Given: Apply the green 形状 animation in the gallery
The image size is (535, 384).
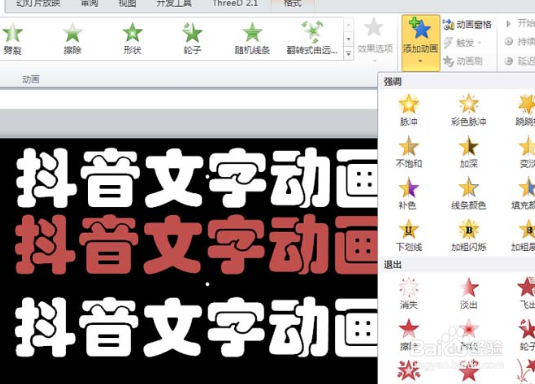Looking at the screenshot, I should (x=132, y=39).
